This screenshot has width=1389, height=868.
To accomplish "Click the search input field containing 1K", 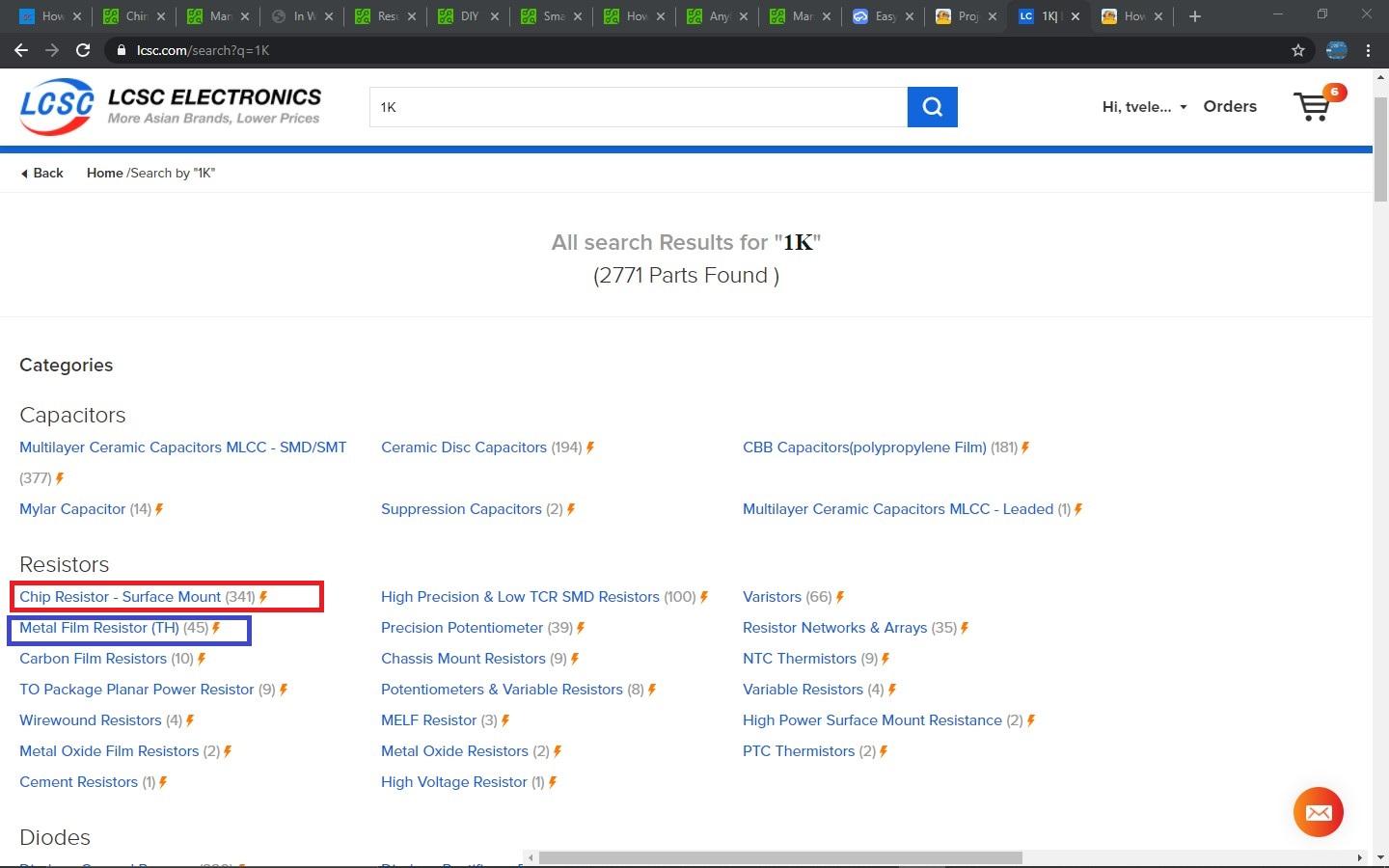I will click(639, 107).
